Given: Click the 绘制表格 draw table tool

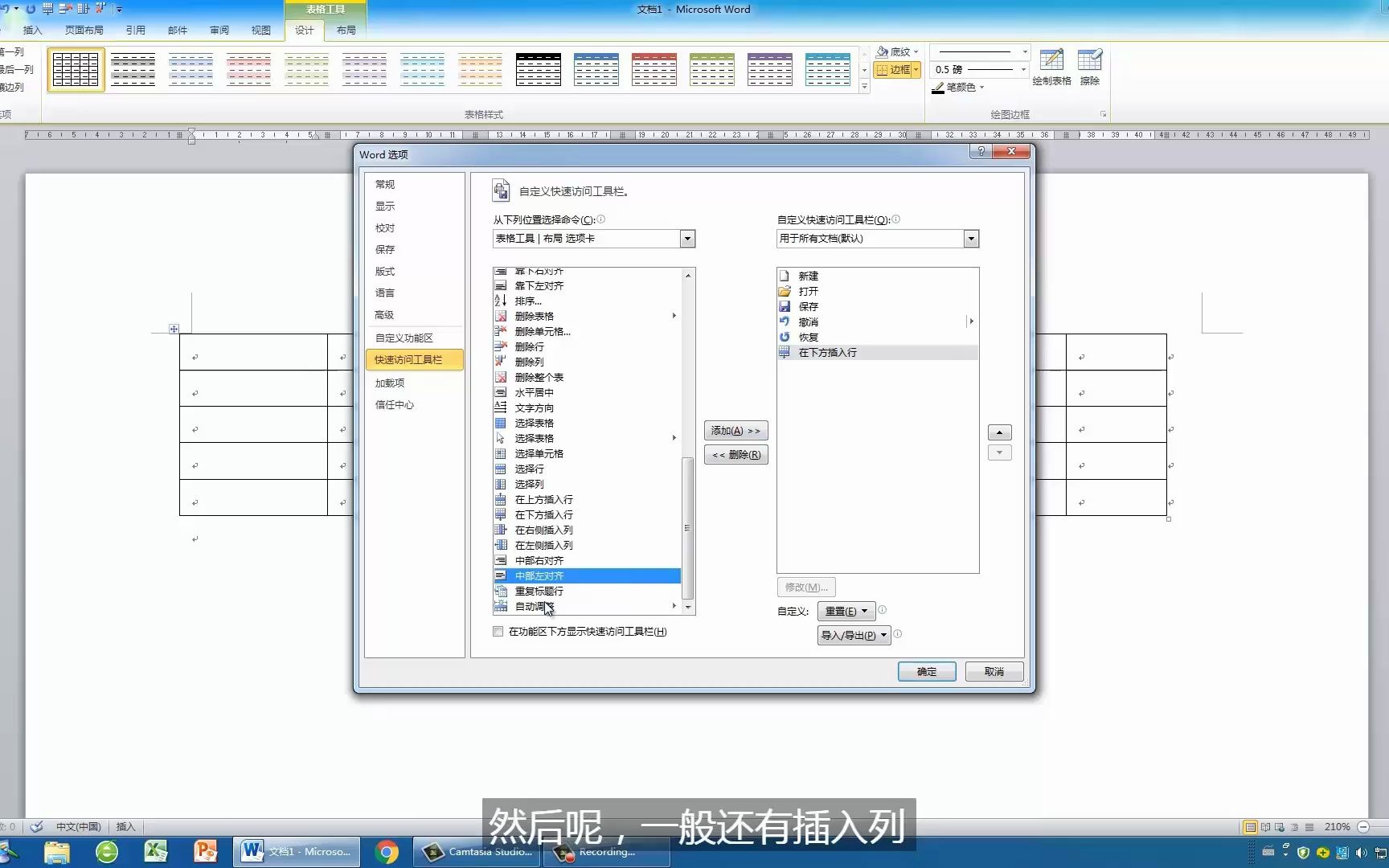Looking at the screenshot, I should pyautogui.click(x=1051, y=68).
